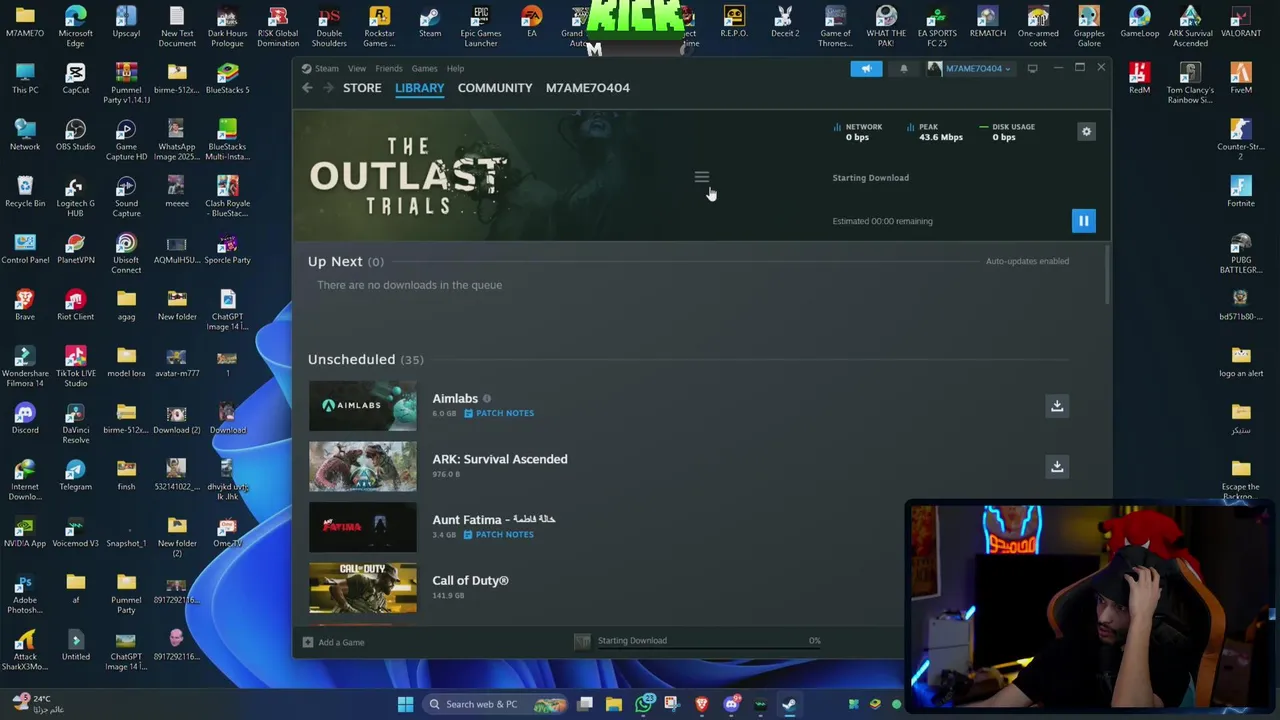Open Fortnite desktop shortcut
The height and width of the screenshot is (720, 1280).
coord(1241,192)
